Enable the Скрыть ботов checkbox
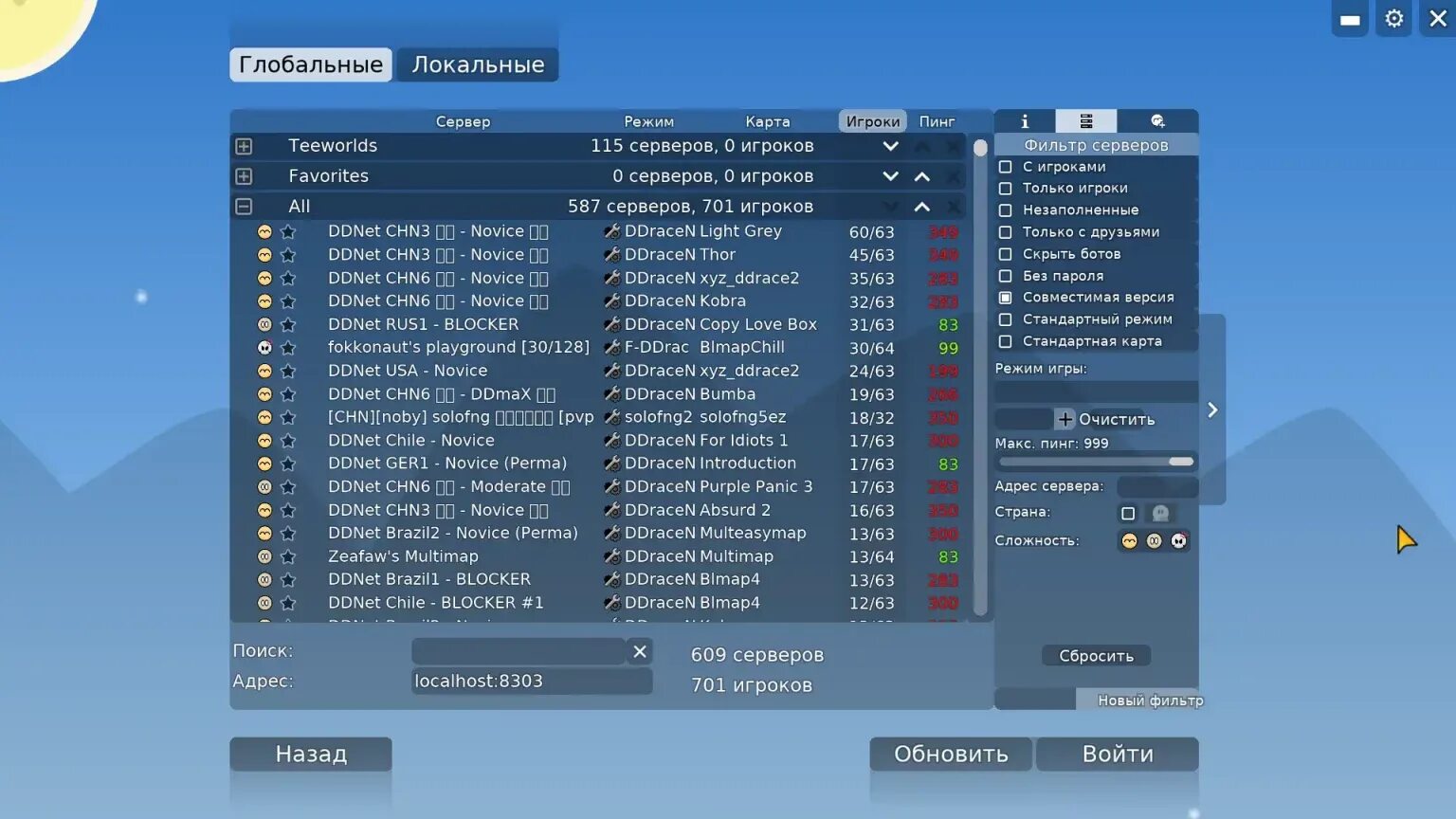Viewport: 1456px width, 819px height. tap(1005, 254)
